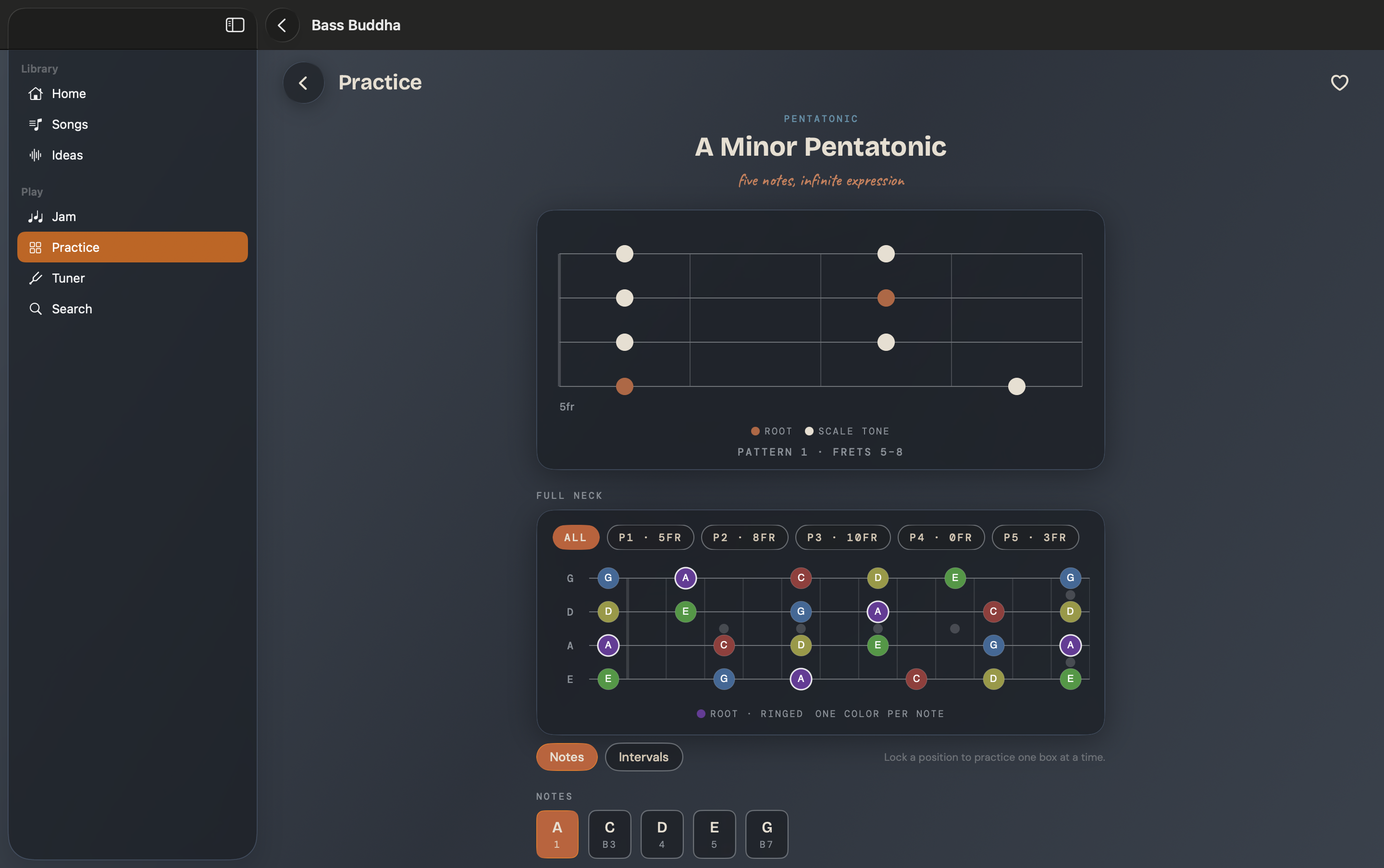Click the Play section label
The height and width of the screenshot is (868, 1384).
(32, 192)
